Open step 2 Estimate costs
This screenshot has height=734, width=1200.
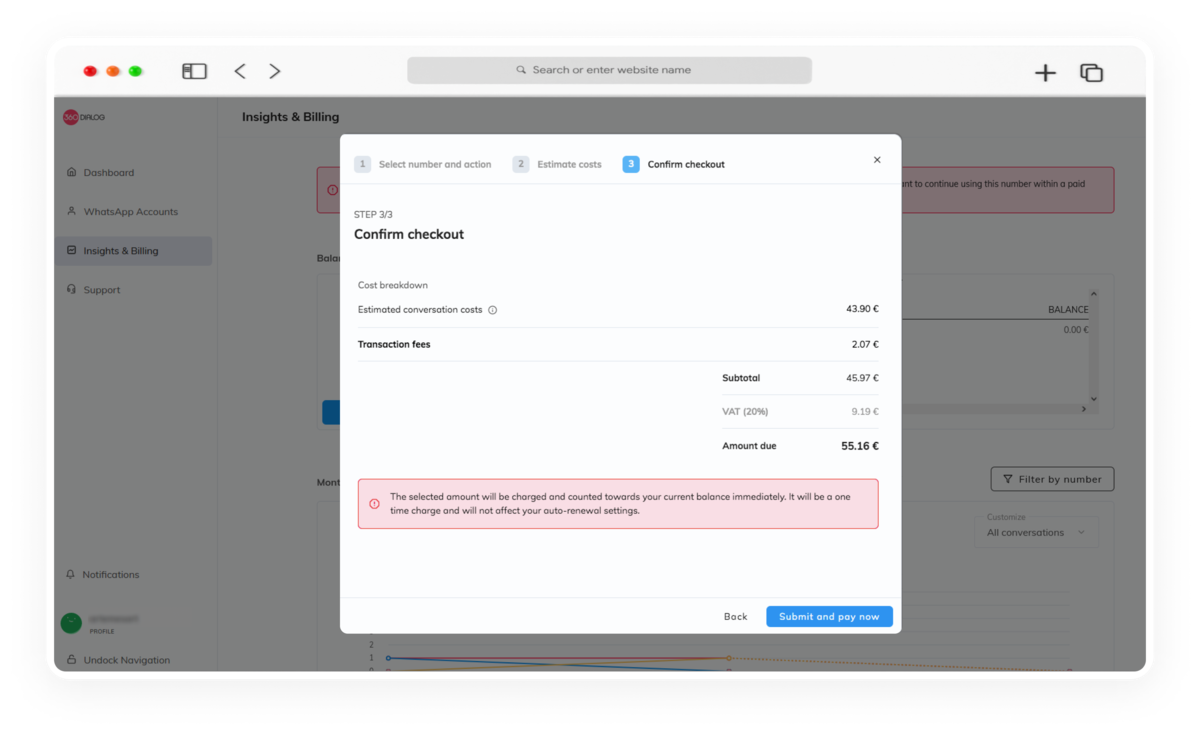(x=557, y=164)
